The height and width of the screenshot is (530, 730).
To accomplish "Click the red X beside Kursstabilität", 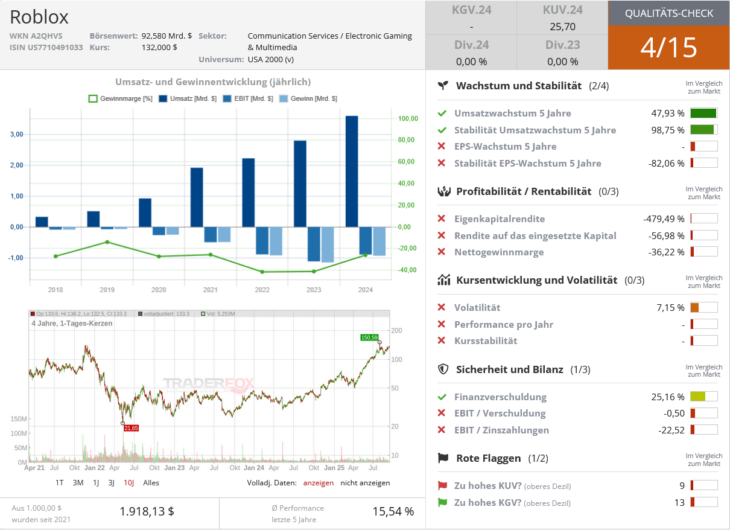I will [x=441, y=340].
